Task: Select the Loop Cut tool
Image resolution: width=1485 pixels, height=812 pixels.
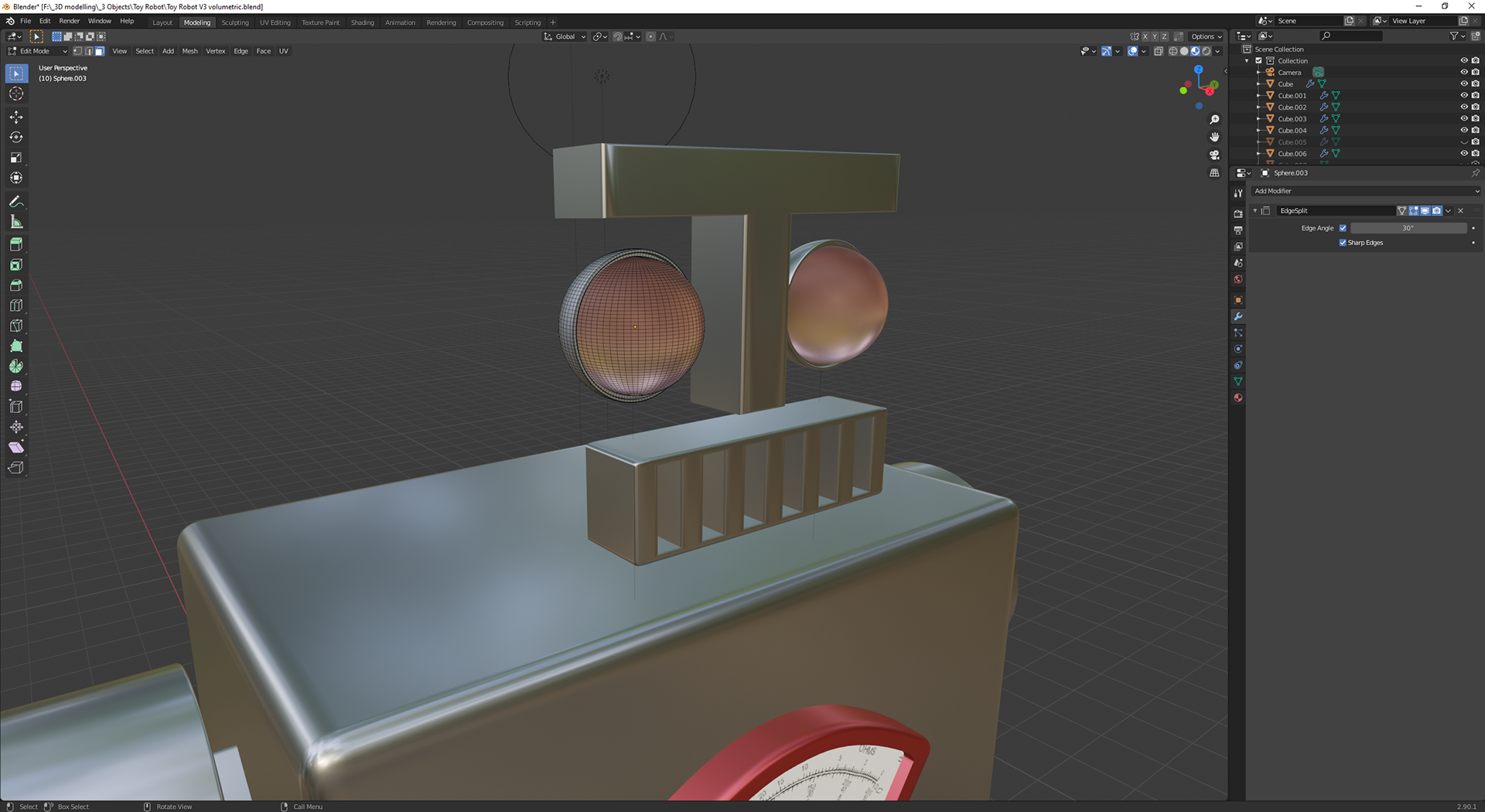Action: click(x=16, y=305)
